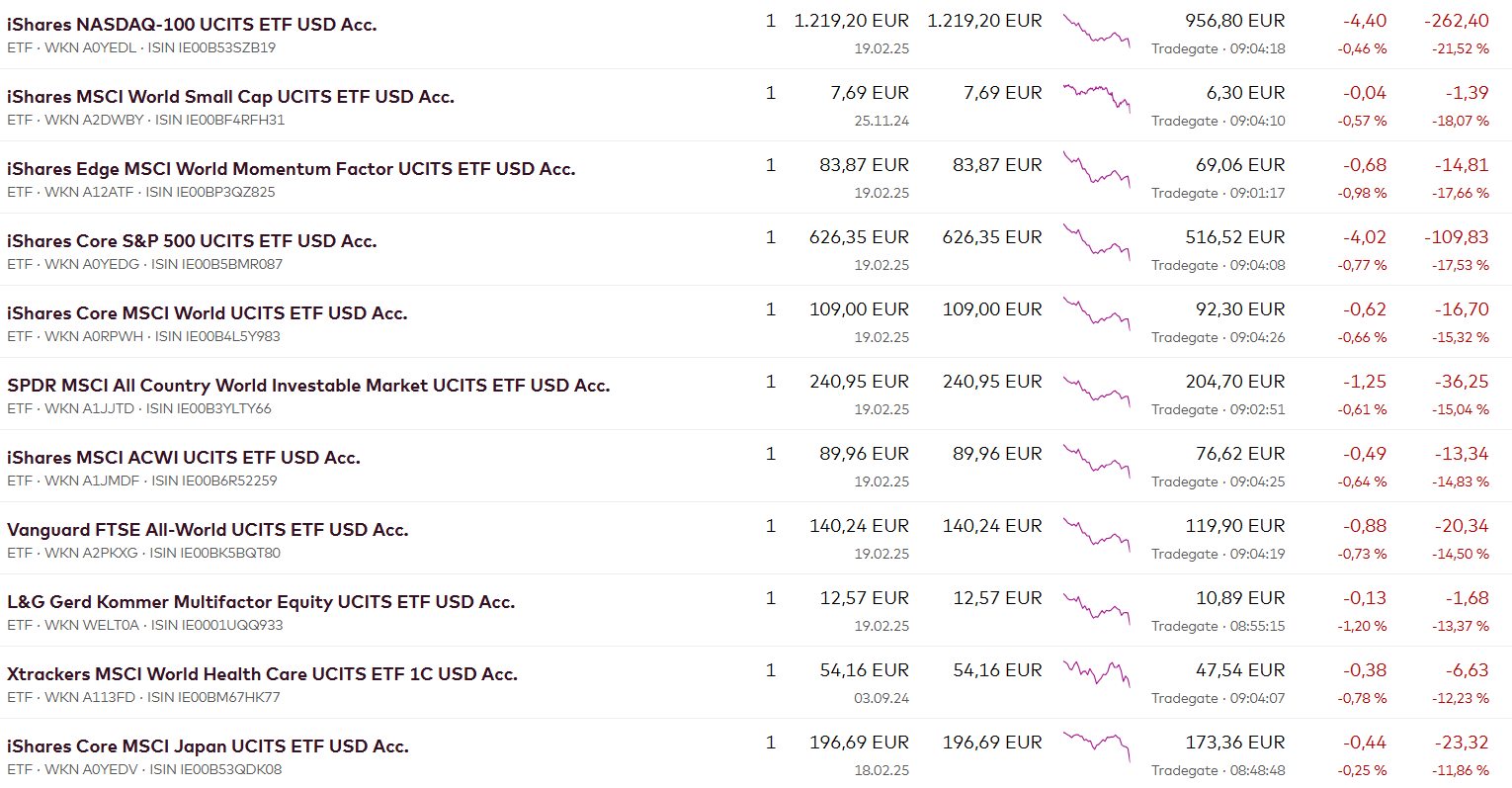The height and width of the screenshot is (788, 1512).
Task: Open iShares Core S&P 500 ETF details
Action: click(x=192, y=241)
